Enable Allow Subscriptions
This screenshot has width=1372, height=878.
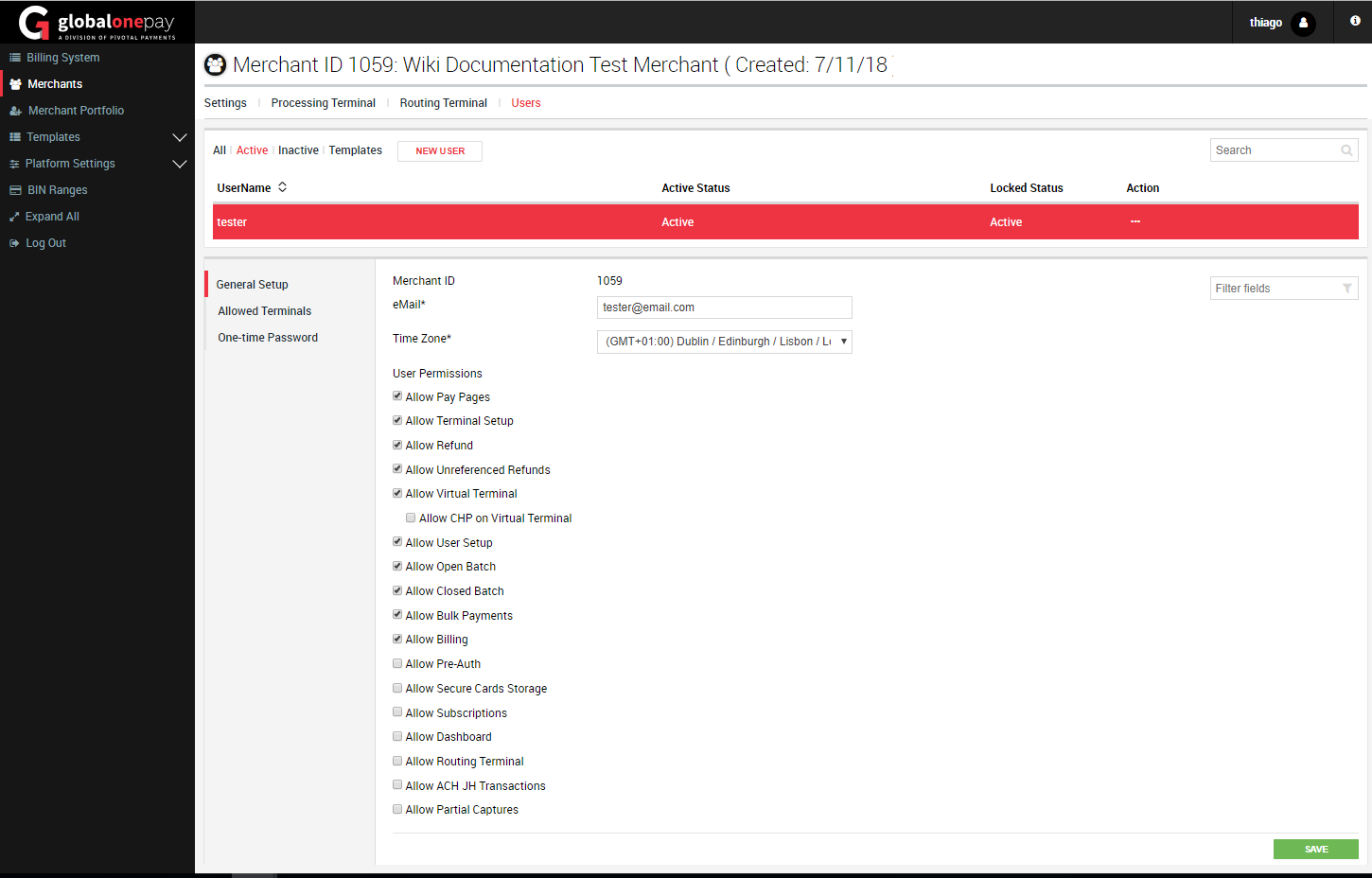[397, 712]
